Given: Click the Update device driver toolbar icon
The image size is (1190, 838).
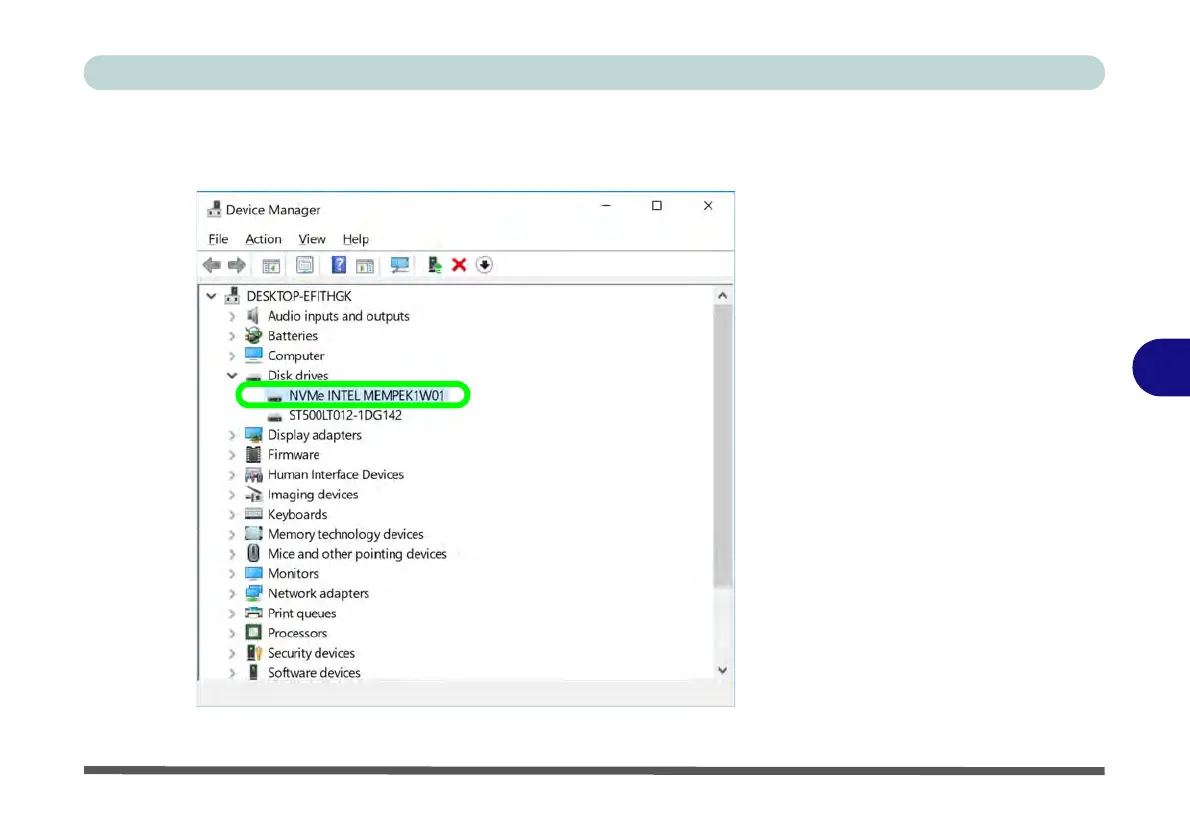Looking at the screenshot, I should pyautogui.click(x=434, y=265).
